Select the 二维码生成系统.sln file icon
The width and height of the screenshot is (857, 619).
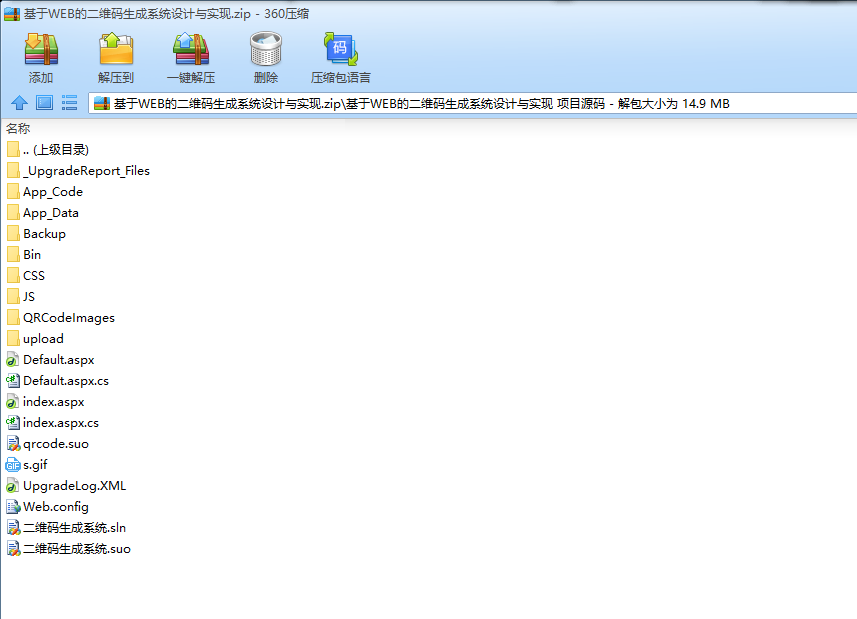13,528
